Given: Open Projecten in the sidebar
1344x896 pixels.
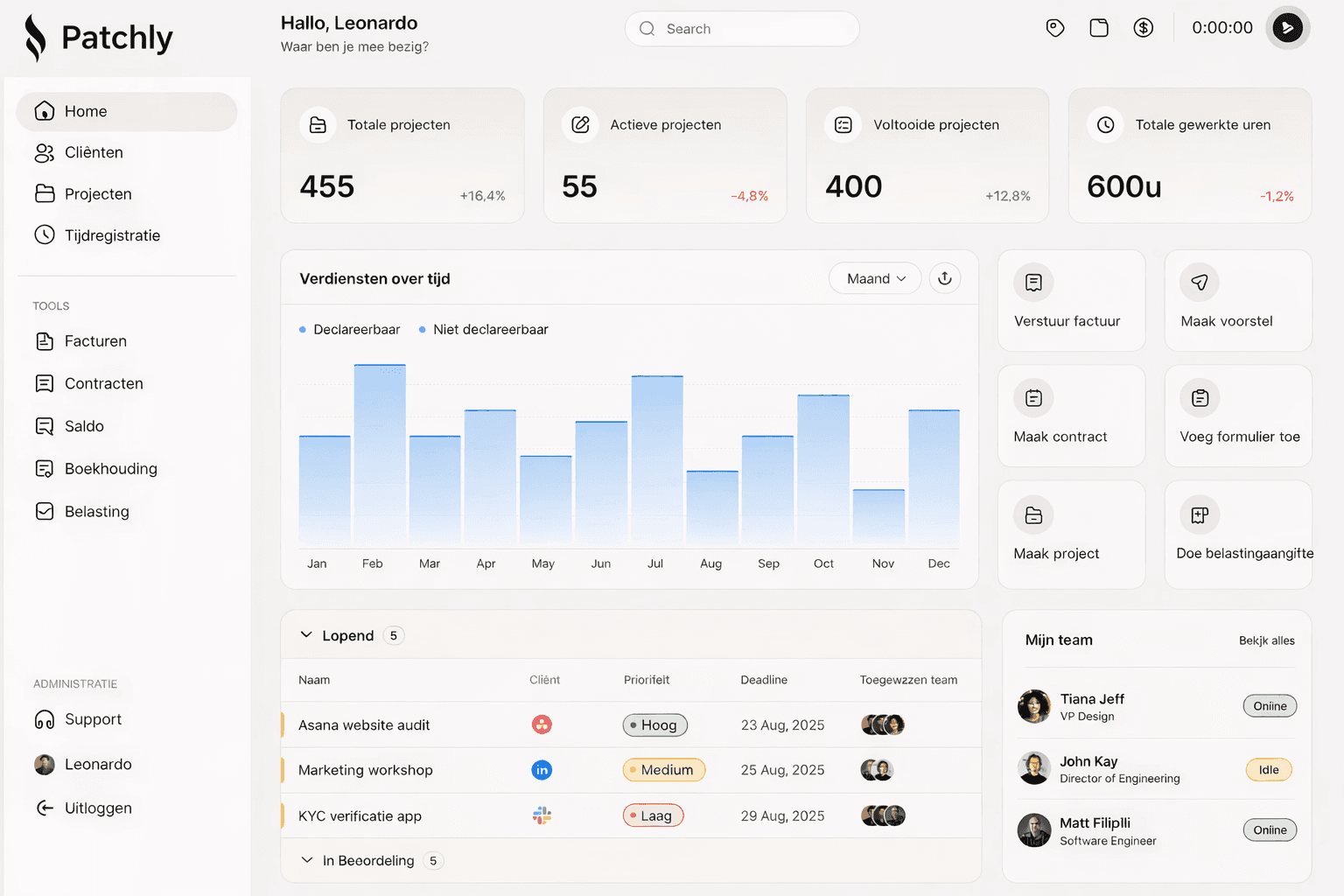Looking at the screenshot, I should [97, 193].
